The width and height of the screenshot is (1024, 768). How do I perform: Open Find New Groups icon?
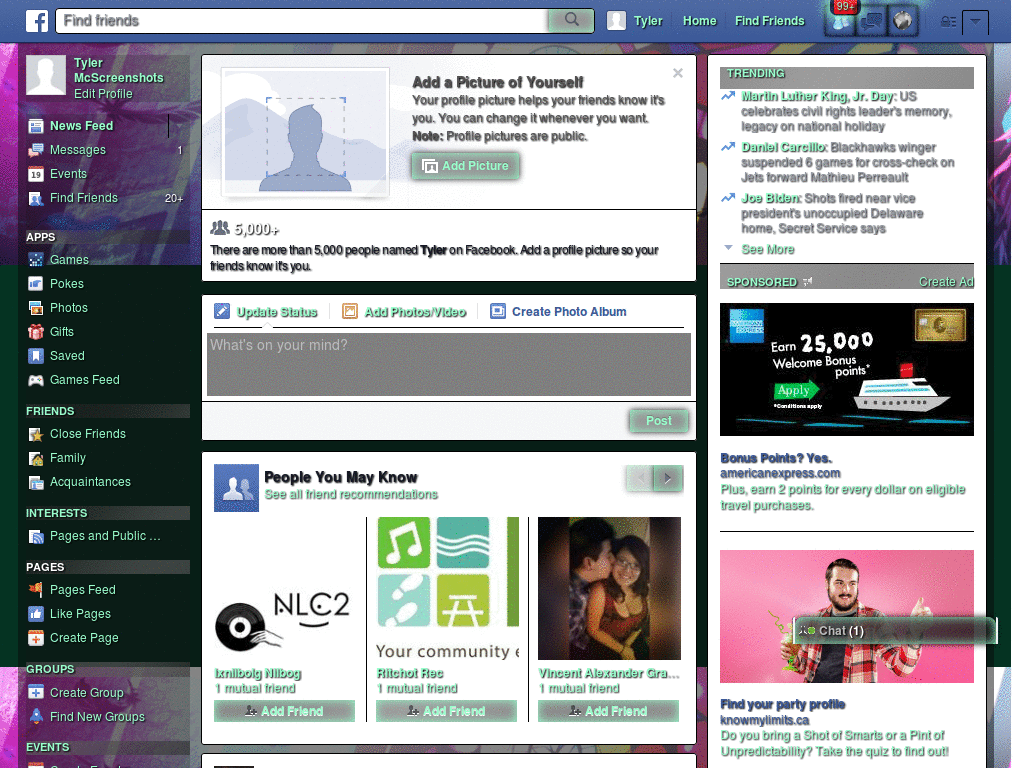(36, 716)
